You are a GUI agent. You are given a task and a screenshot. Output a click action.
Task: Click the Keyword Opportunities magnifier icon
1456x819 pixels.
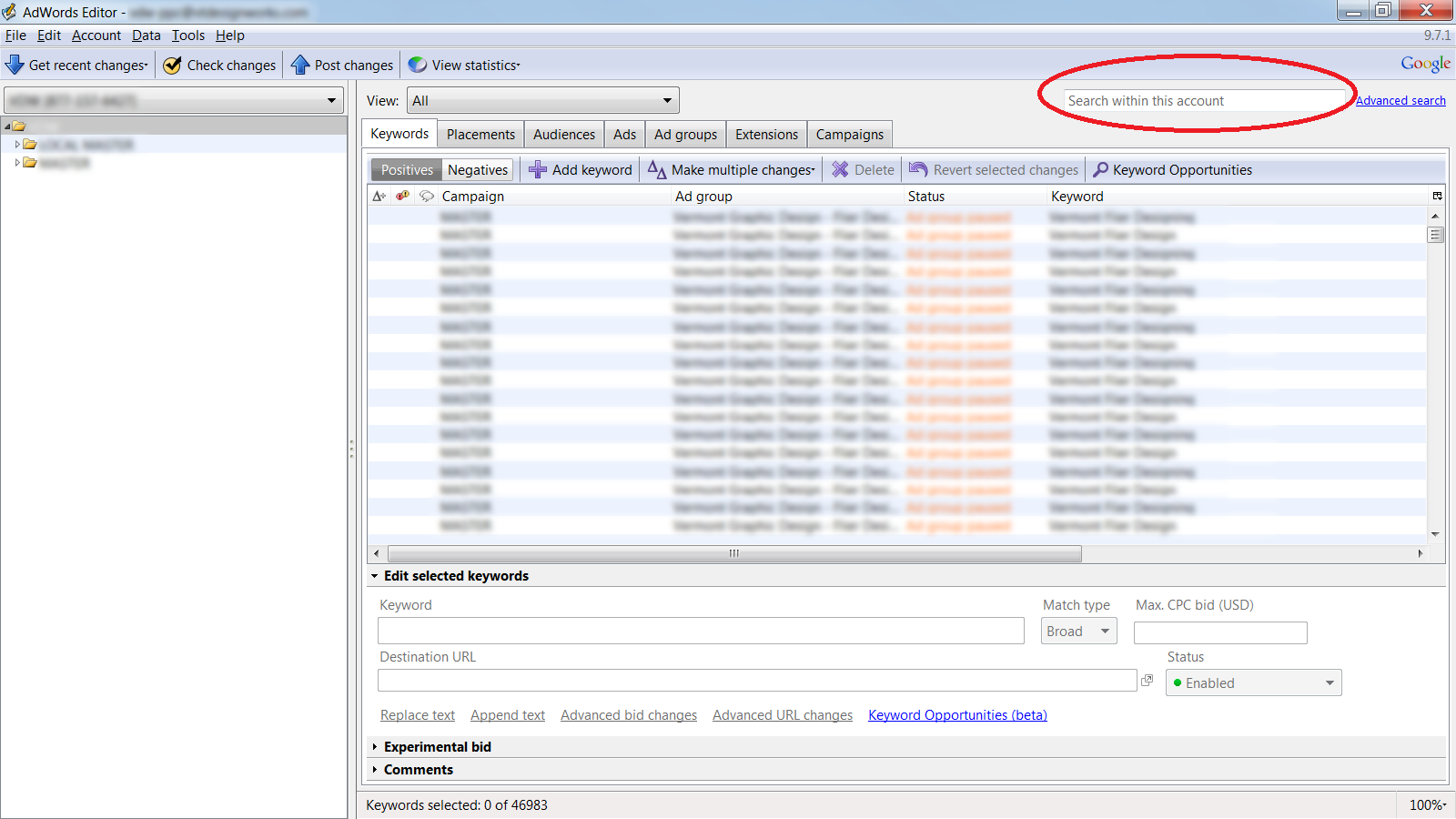1100,169
